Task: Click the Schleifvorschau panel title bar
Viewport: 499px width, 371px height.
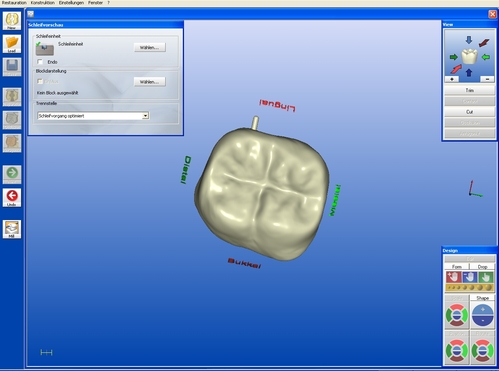Action: (x=105, y=25)
